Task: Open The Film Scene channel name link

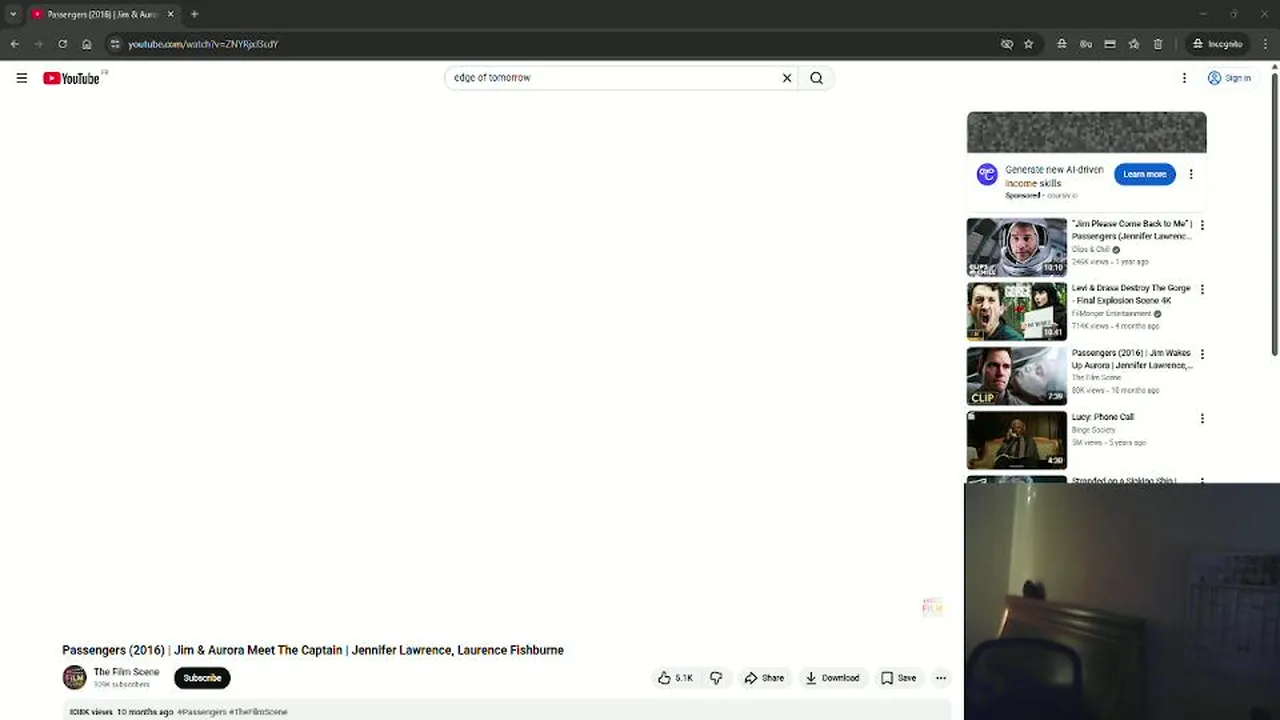Action: [126, 672]
